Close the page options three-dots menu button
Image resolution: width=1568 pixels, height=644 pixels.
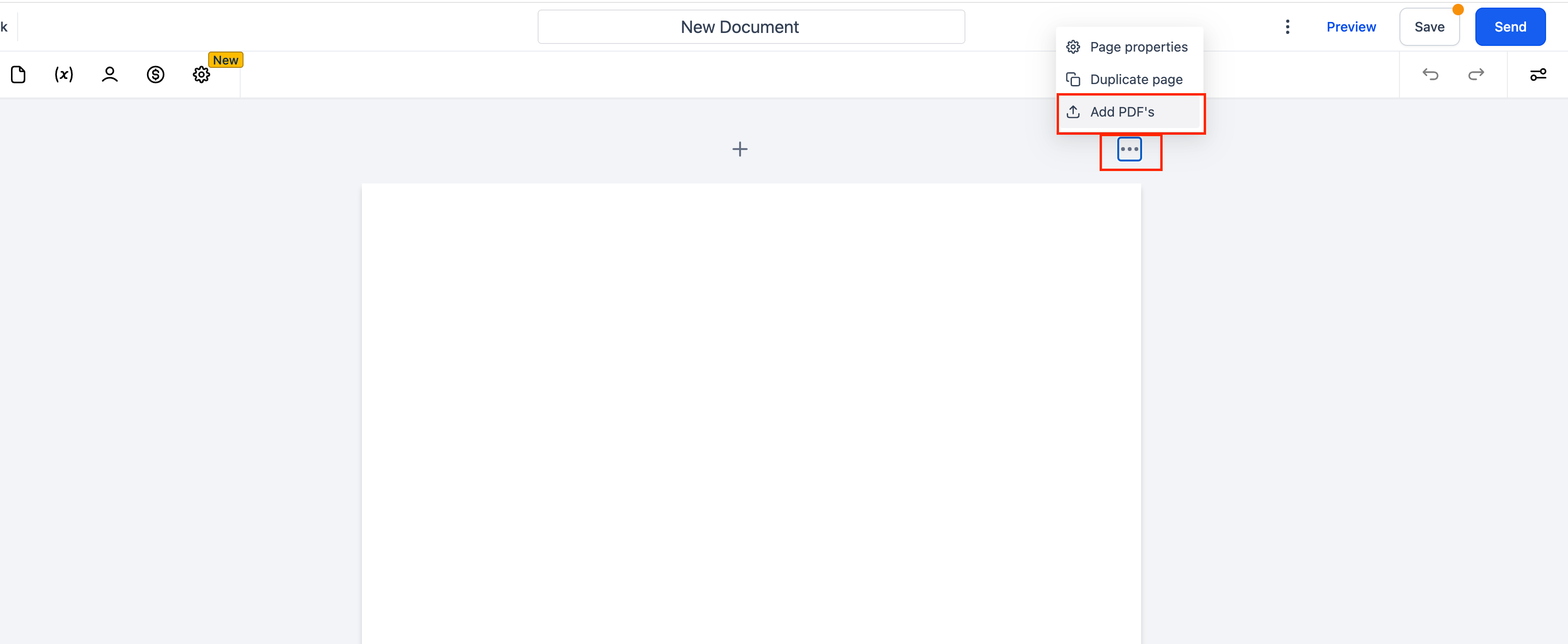tap(1129, 149)
